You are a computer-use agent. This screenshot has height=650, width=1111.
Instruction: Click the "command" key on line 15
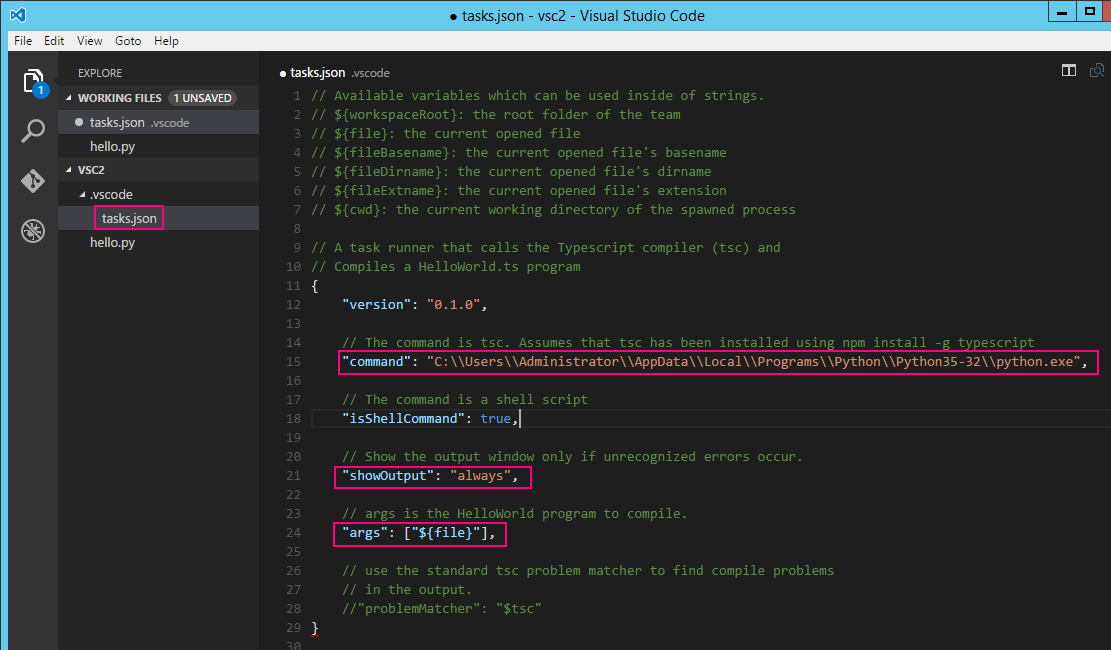377,362
